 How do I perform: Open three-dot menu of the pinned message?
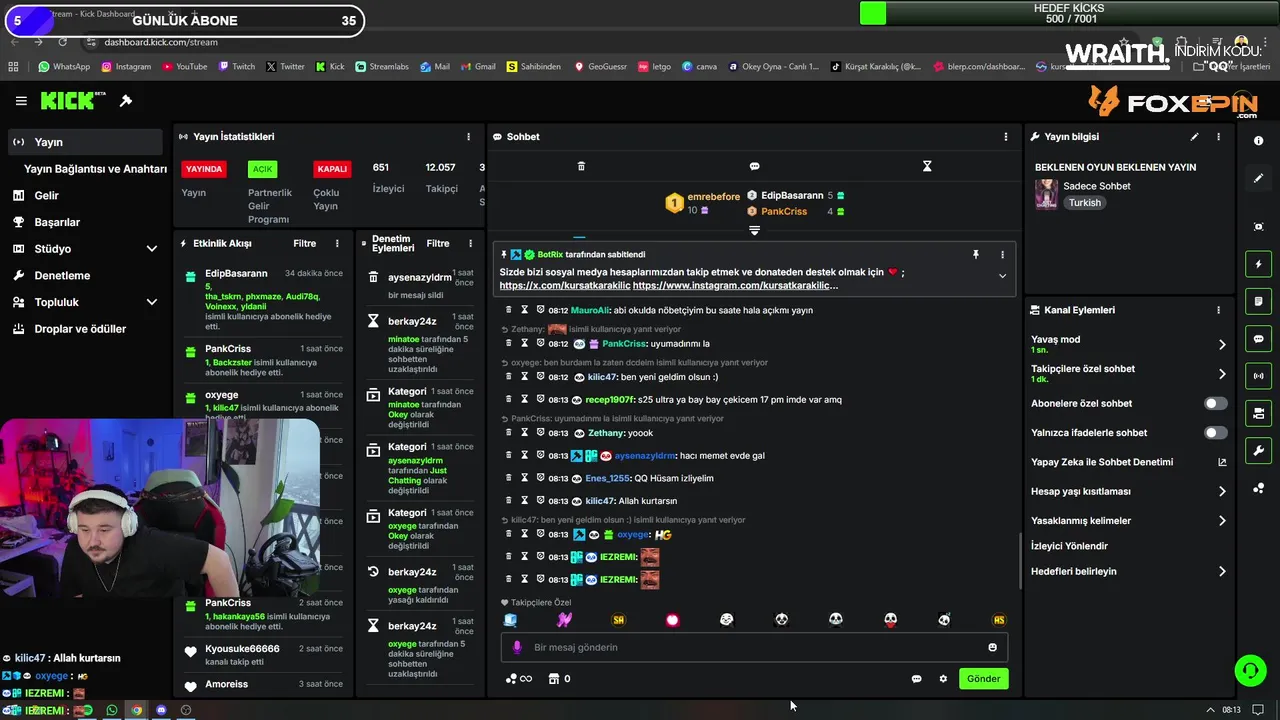click(1002, 255)
